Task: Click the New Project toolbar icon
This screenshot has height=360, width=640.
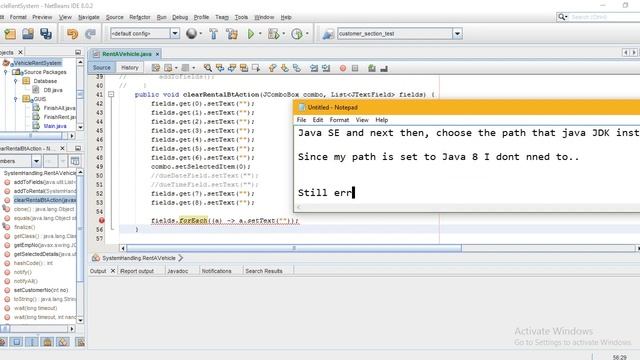Action: coord(10,34)
